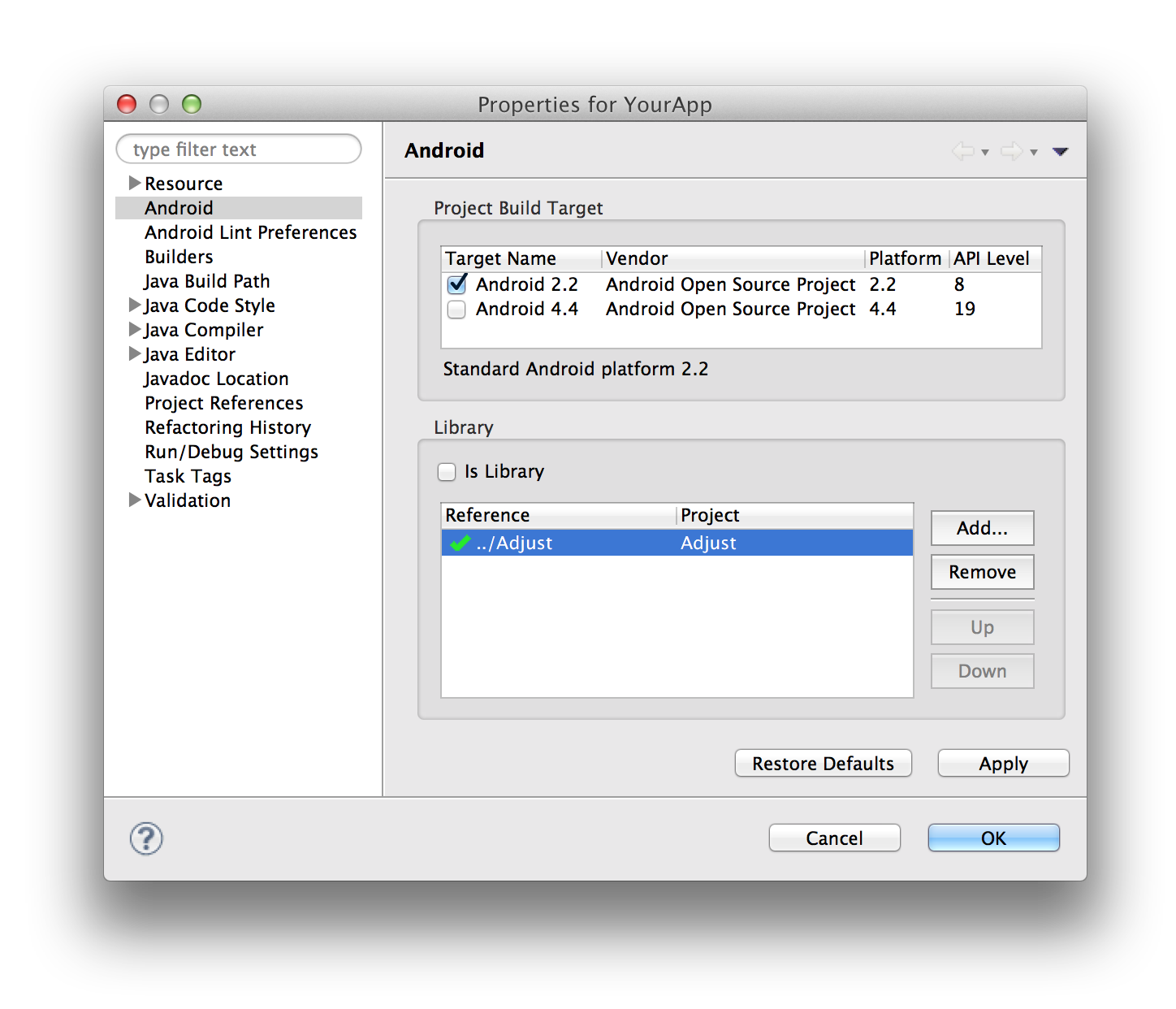
Task: Expand the Java Code Style node
Action: coord(135,305)
